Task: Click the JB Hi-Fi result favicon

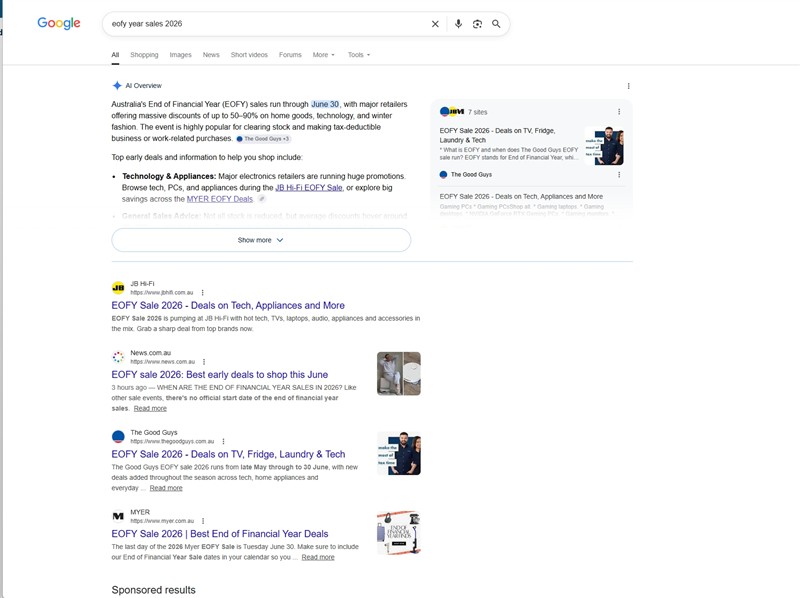Action: point(118,288)
